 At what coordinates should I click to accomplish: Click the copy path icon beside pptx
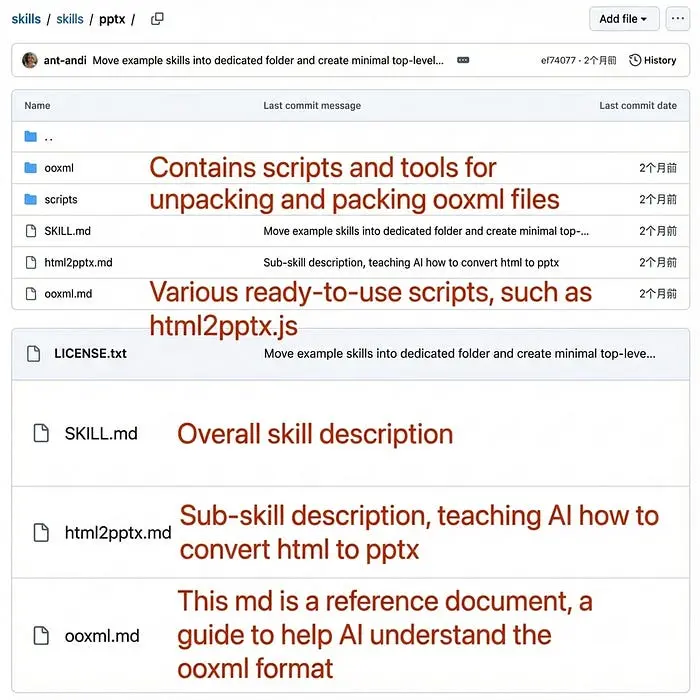click(x=157, y=19)
